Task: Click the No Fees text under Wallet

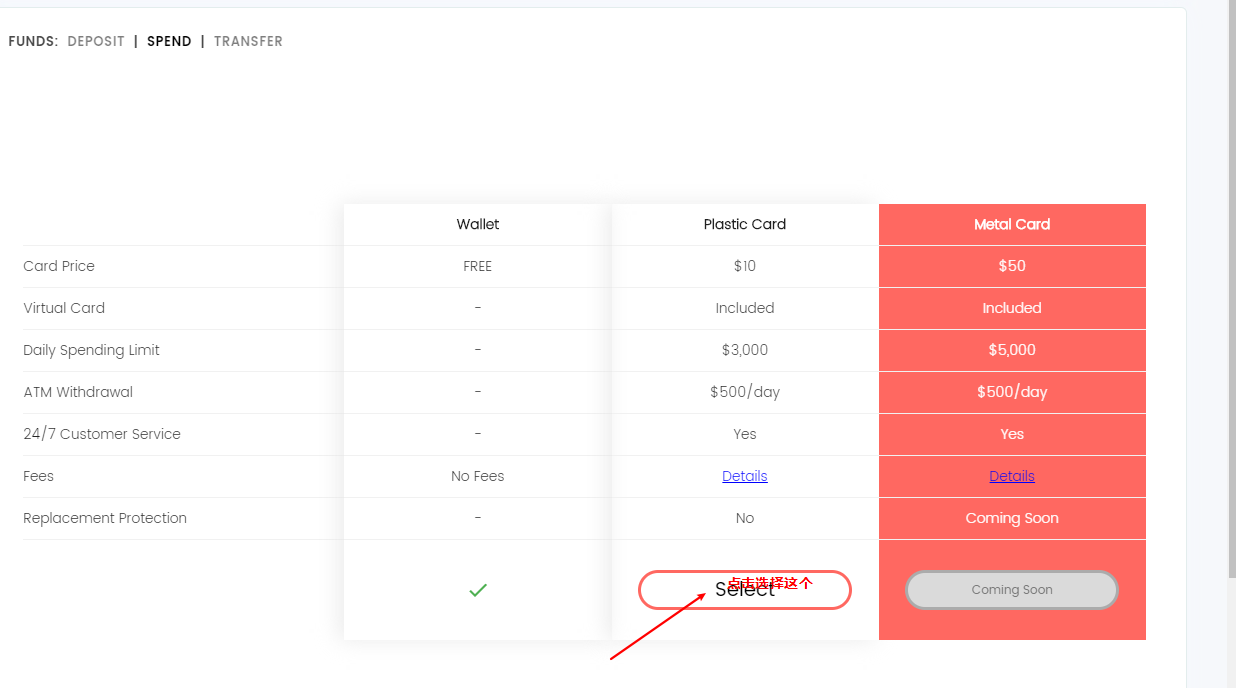Action: point(478,476)
